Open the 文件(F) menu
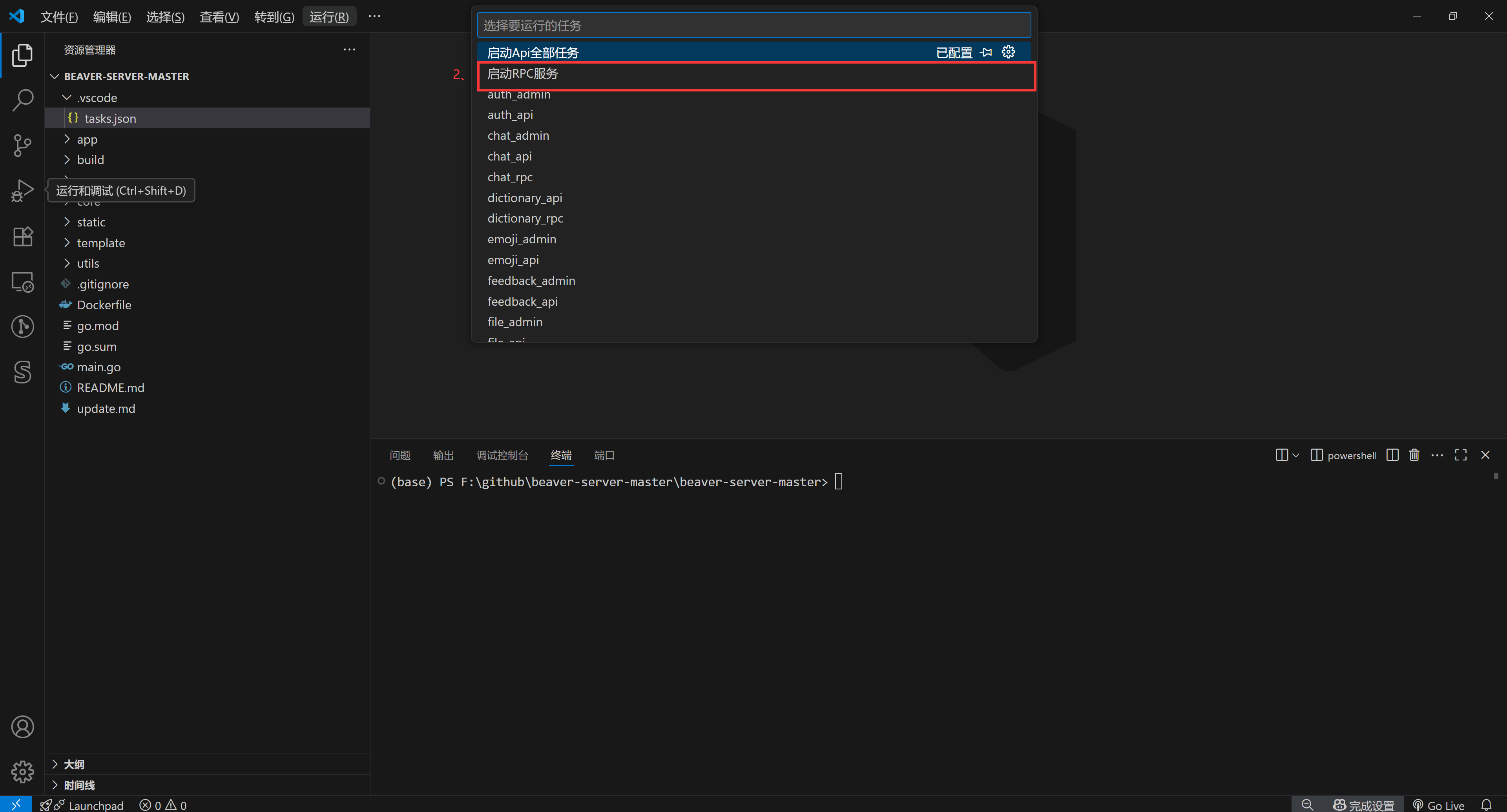 coord(59,16)
